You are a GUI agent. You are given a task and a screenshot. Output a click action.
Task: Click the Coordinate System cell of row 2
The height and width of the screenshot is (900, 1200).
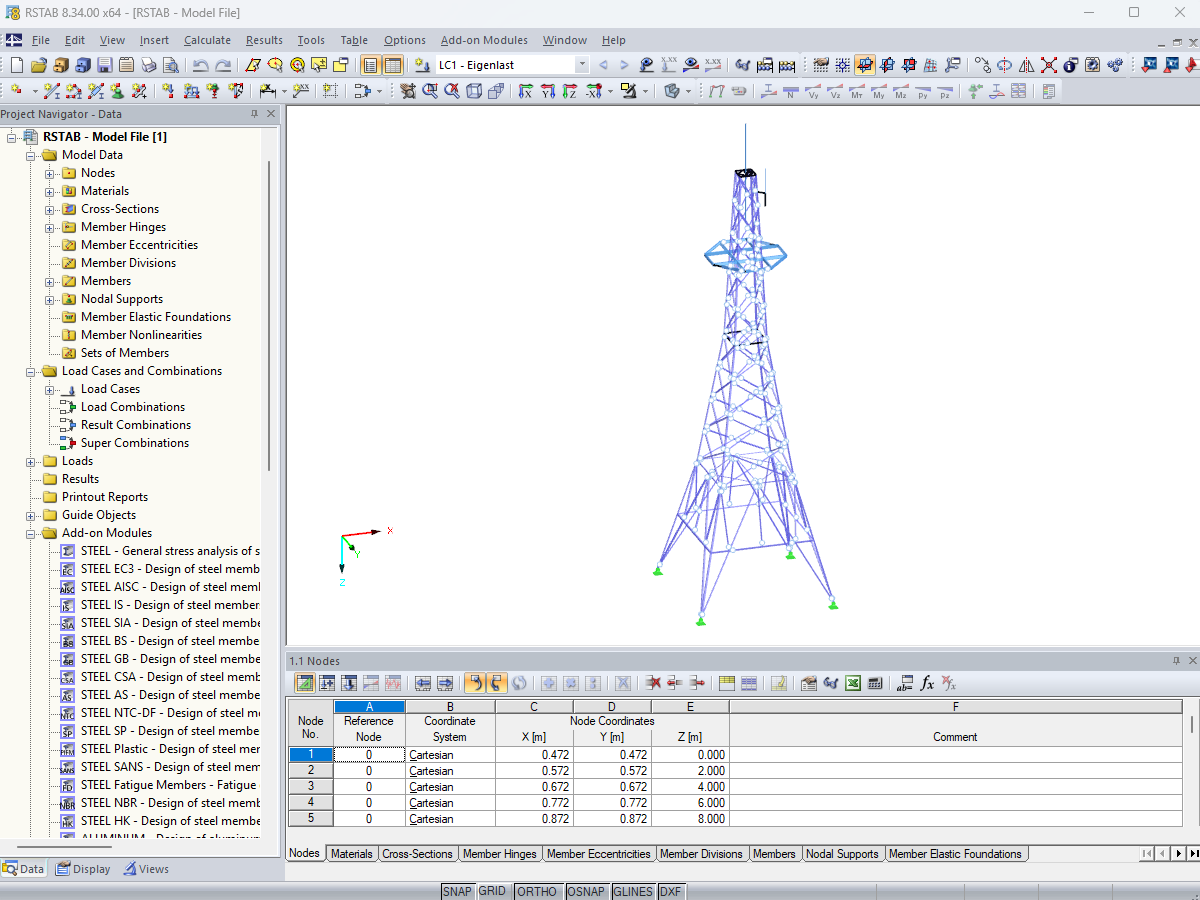[450, 771]
